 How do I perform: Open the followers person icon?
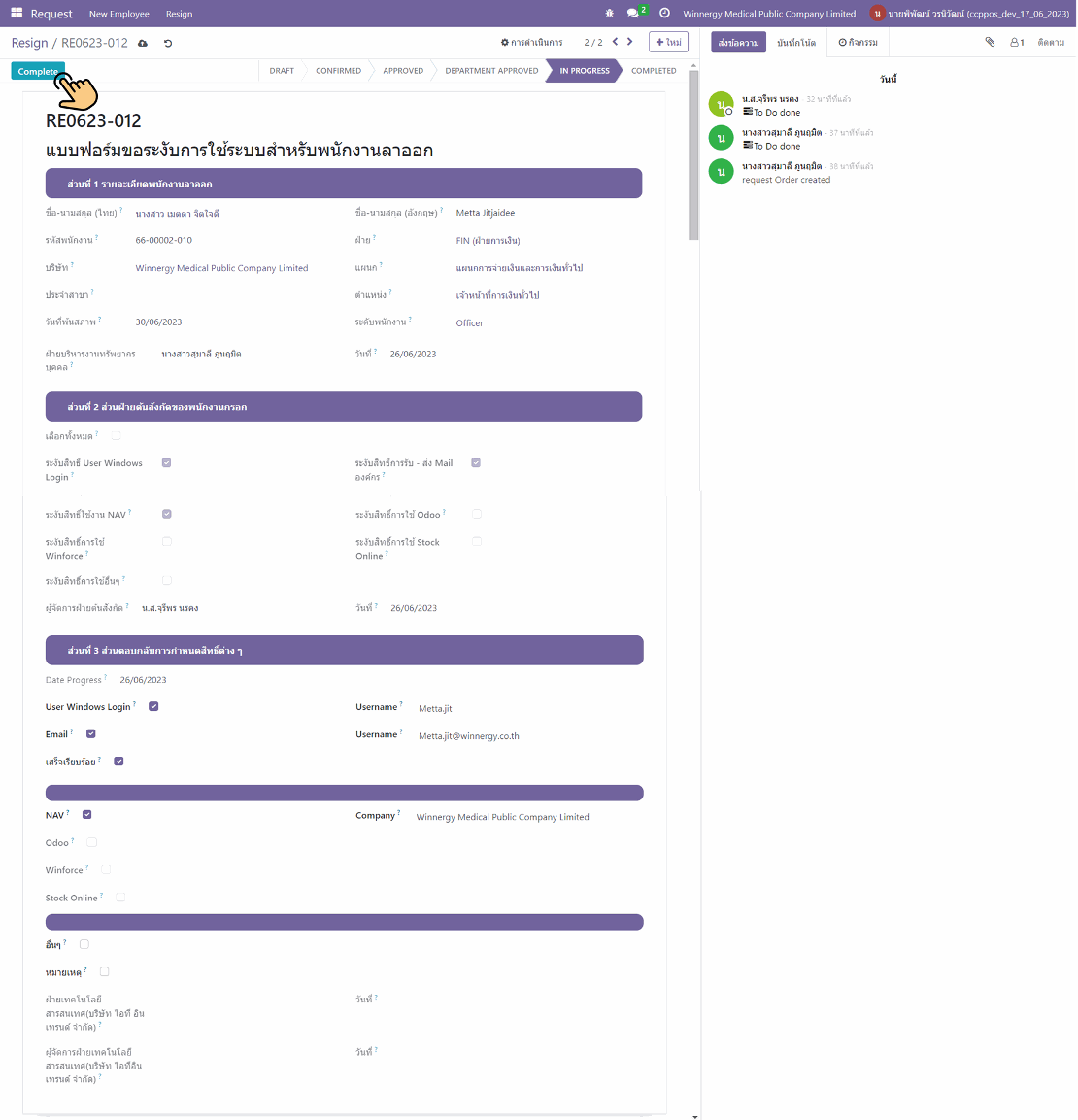1017,43
